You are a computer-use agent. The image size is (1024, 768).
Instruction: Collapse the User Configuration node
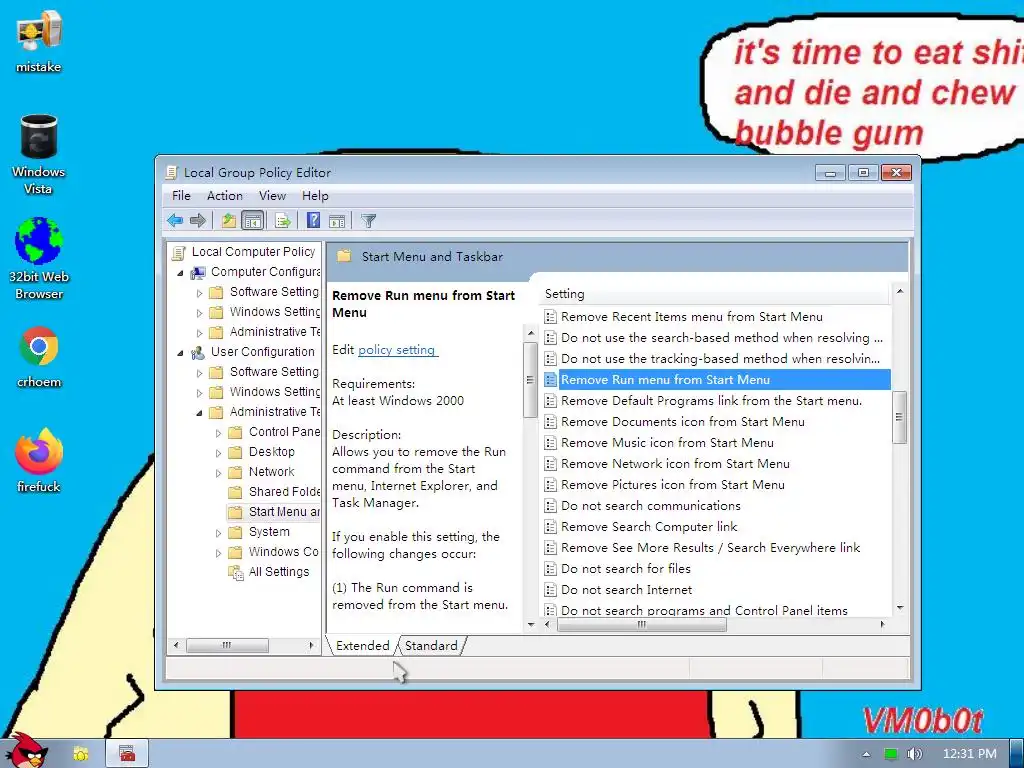pyautogui.click(x=181, y=353)
